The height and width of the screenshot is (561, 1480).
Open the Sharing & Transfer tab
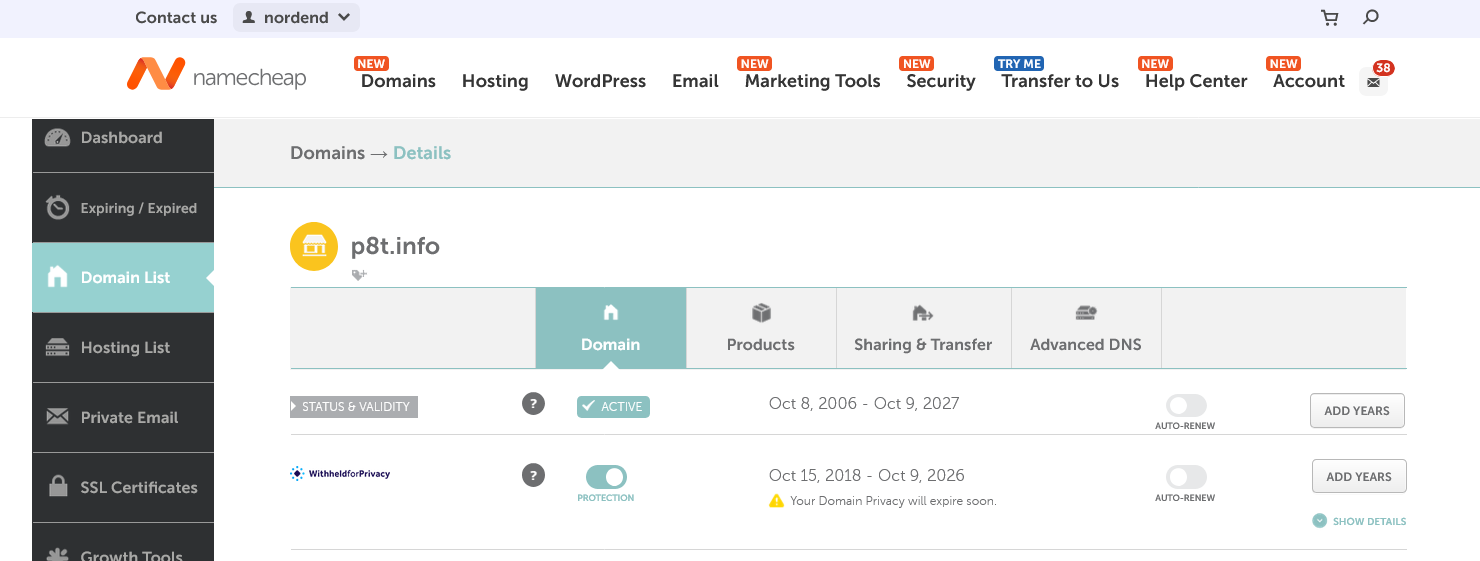tap(923, 328)
